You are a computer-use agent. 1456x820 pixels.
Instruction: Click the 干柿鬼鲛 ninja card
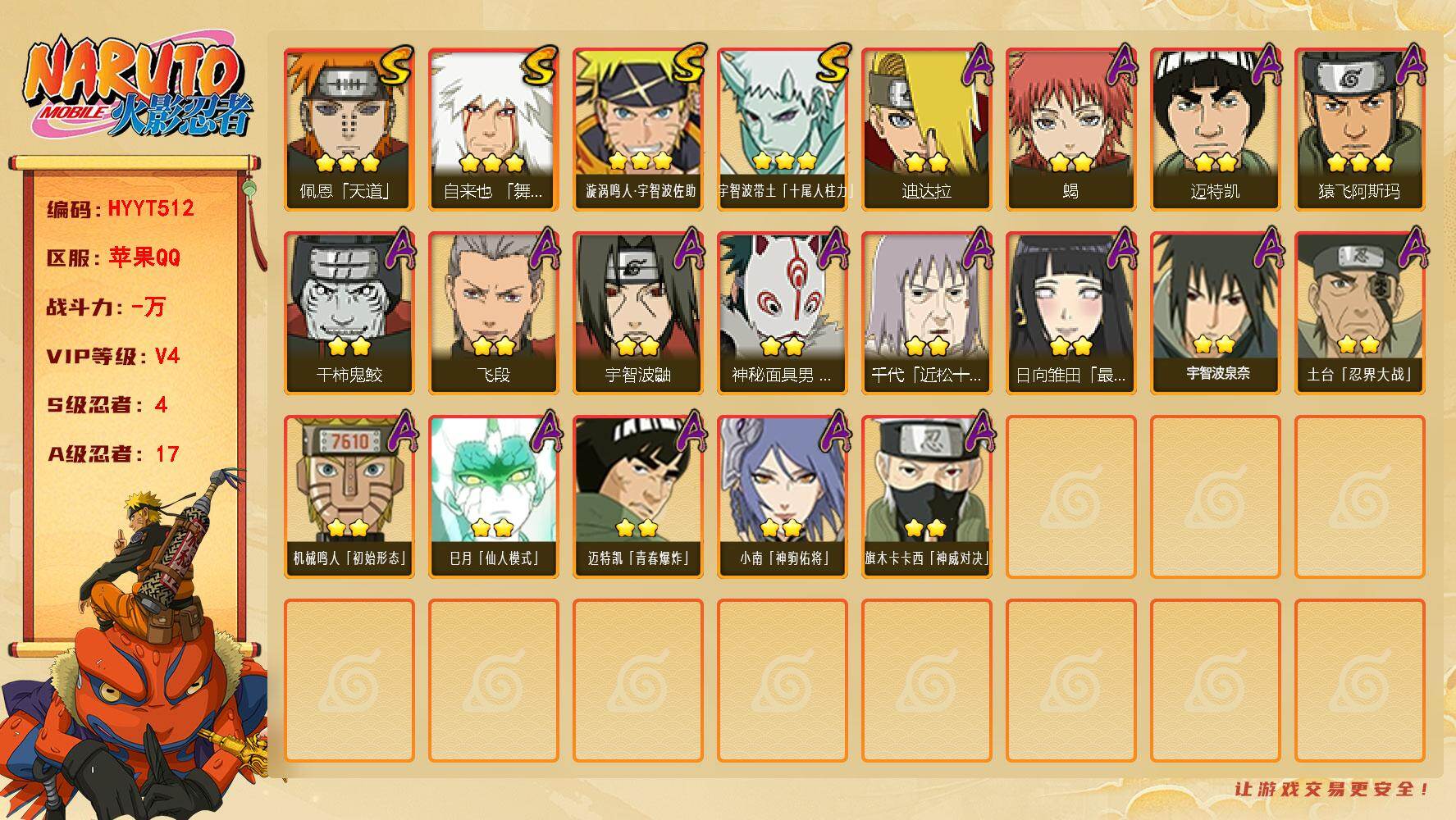(349, 312)
